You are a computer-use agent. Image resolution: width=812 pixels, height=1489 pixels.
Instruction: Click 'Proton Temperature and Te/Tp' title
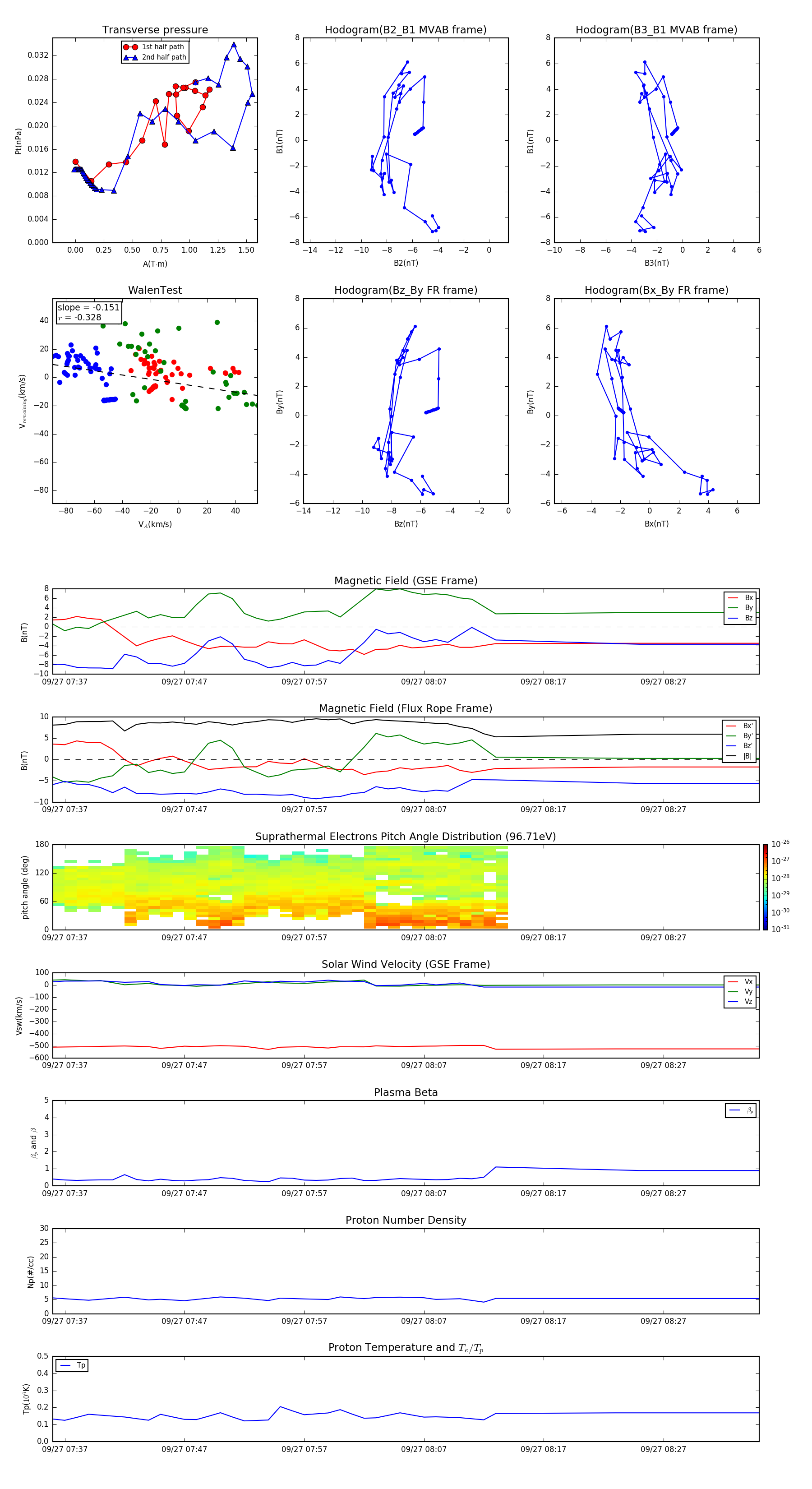[x=406, y=1348]
